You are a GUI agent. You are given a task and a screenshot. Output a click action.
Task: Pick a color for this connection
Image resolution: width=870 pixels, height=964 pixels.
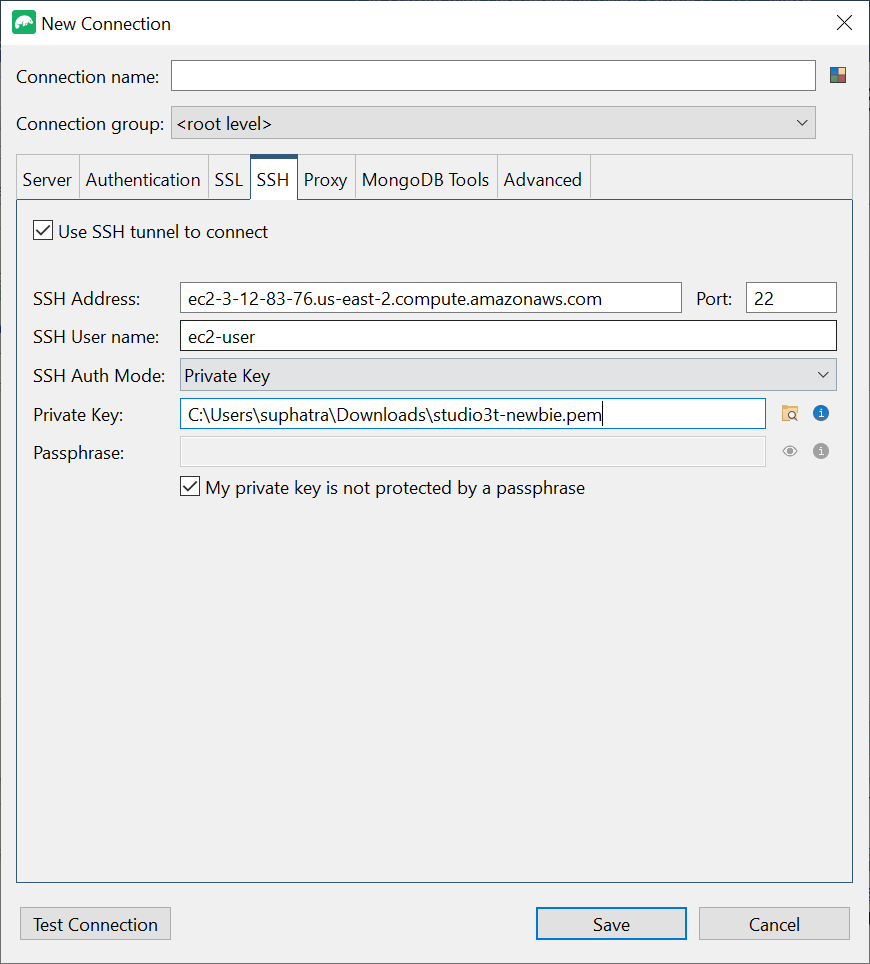tap(837, 74)
